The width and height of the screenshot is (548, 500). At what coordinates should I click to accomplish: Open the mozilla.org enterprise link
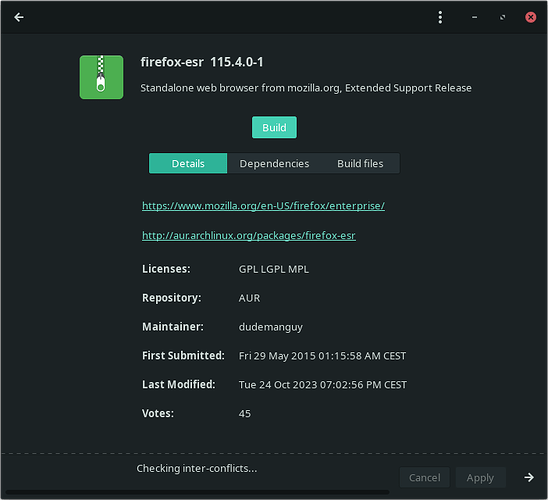[x=263, y=206]
